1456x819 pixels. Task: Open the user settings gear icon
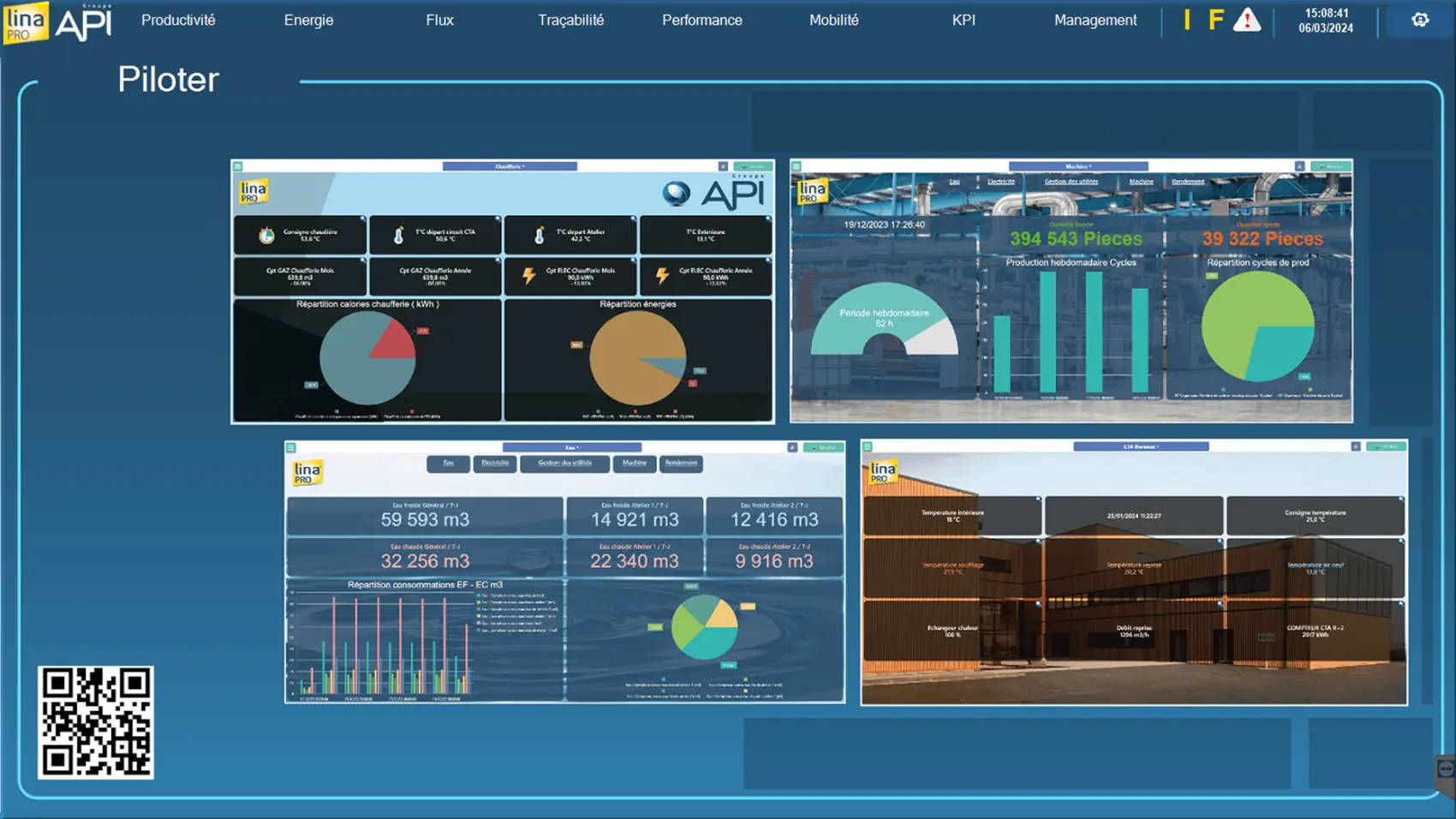click(1420, 20)
